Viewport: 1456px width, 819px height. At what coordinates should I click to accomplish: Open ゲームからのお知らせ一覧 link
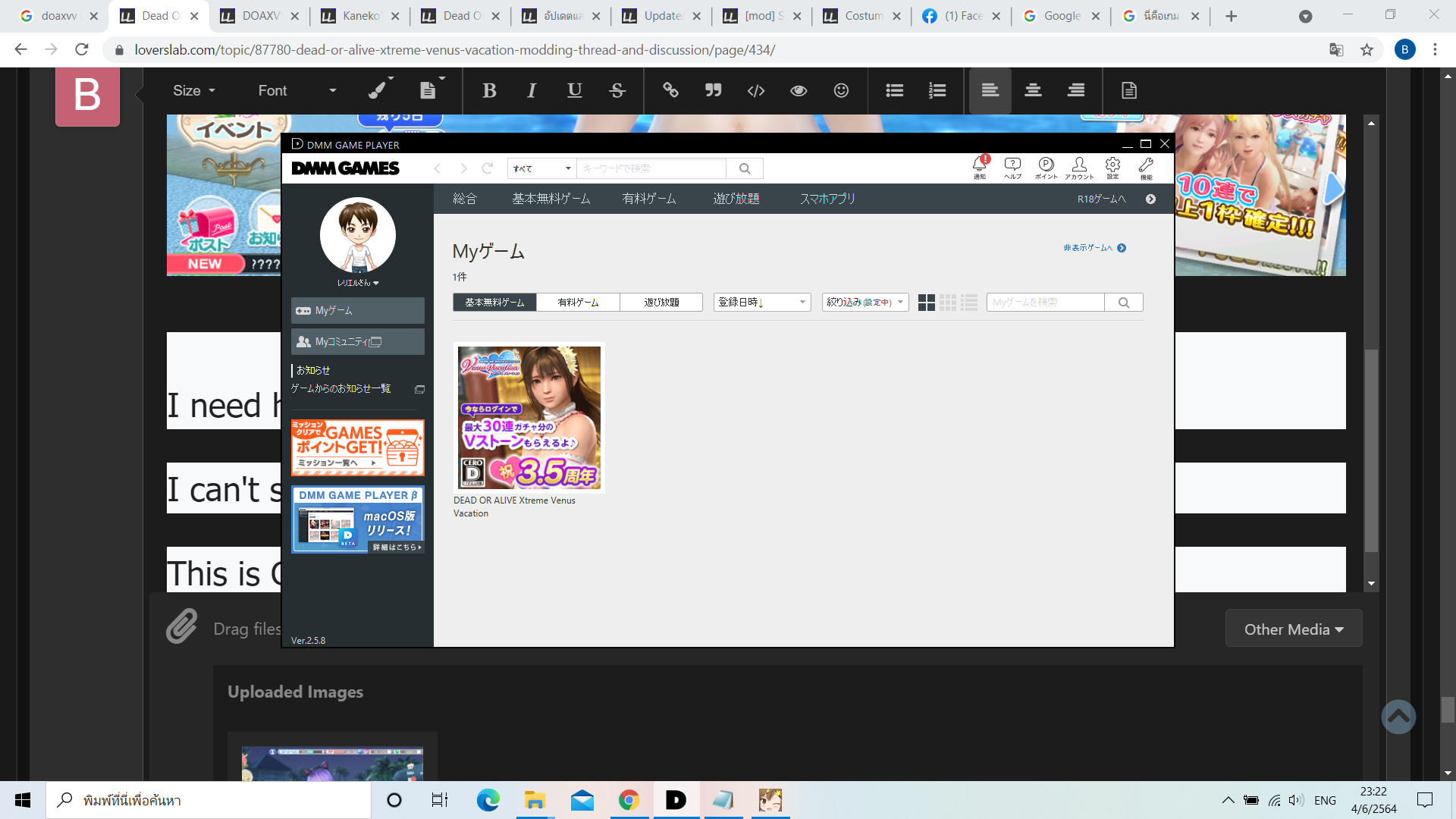pos(341,389)
